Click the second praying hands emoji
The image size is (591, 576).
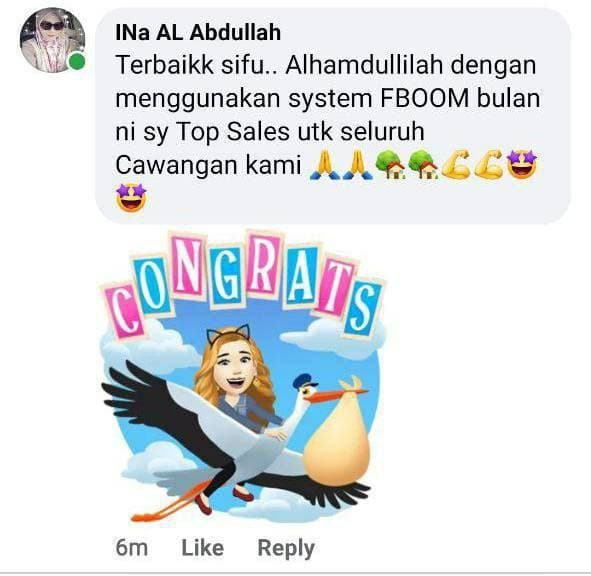click(357, 165)
